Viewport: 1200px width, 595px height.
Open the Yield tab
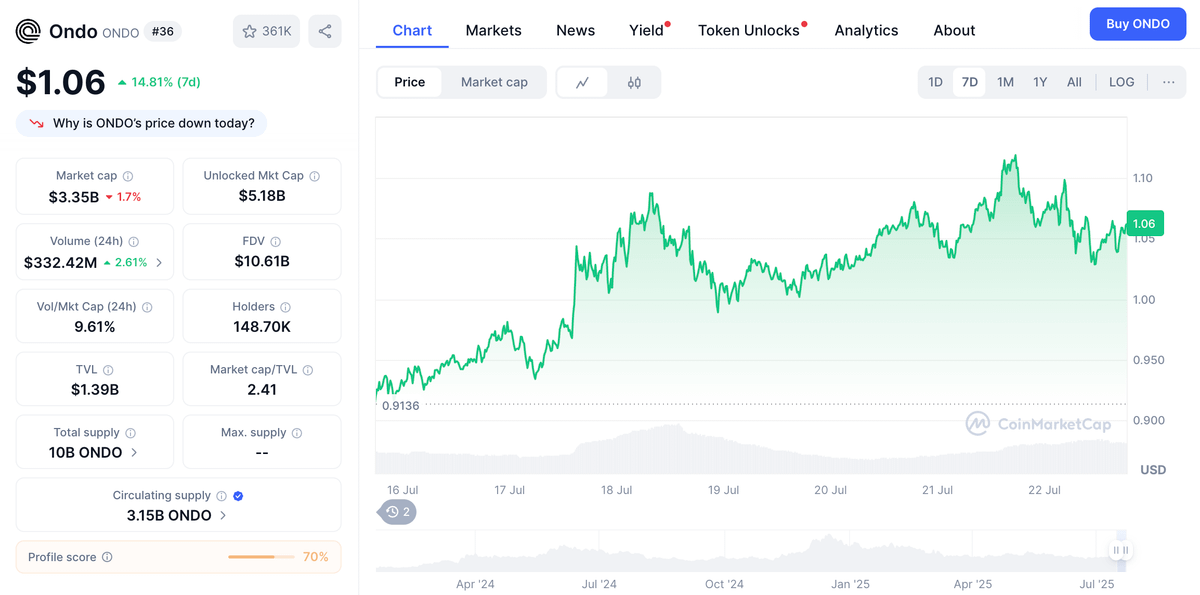(646, 30)
